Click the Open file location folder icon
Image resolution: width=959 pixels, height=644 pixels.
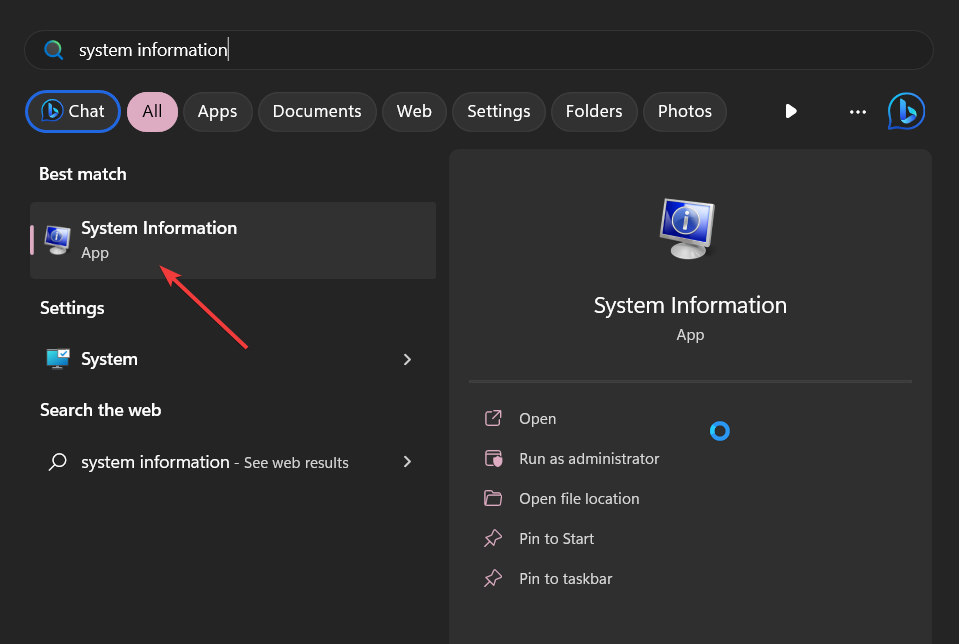coord(493,499)
